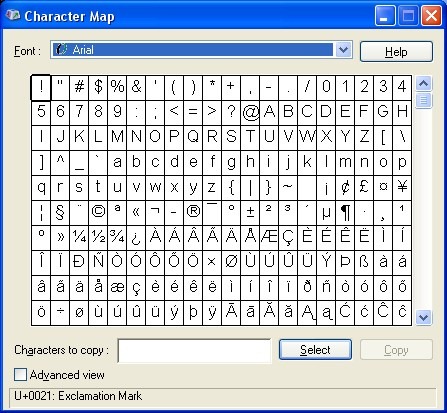Select the capital letter Q
Viewport: 447px width, 413px height.
click(193, 137)
